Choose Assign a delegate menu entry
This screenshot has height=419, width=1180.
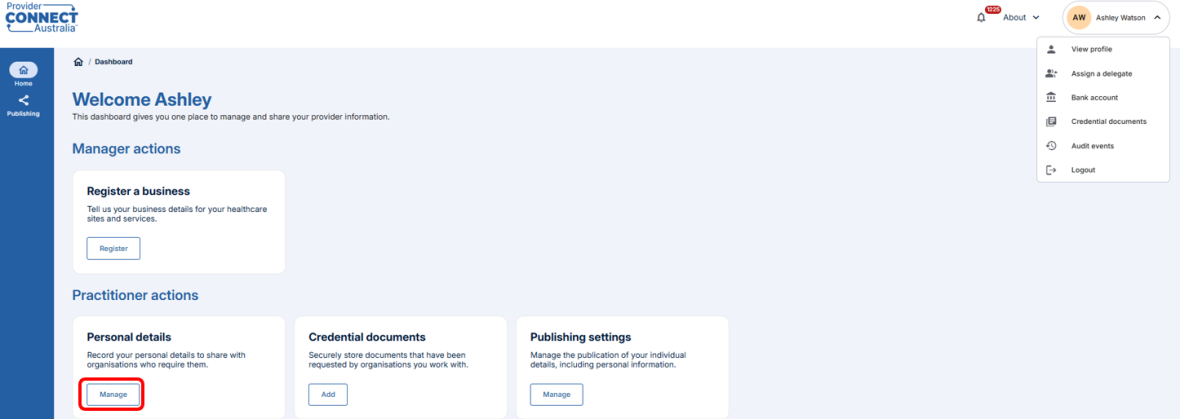click(x=1102, y=74)
